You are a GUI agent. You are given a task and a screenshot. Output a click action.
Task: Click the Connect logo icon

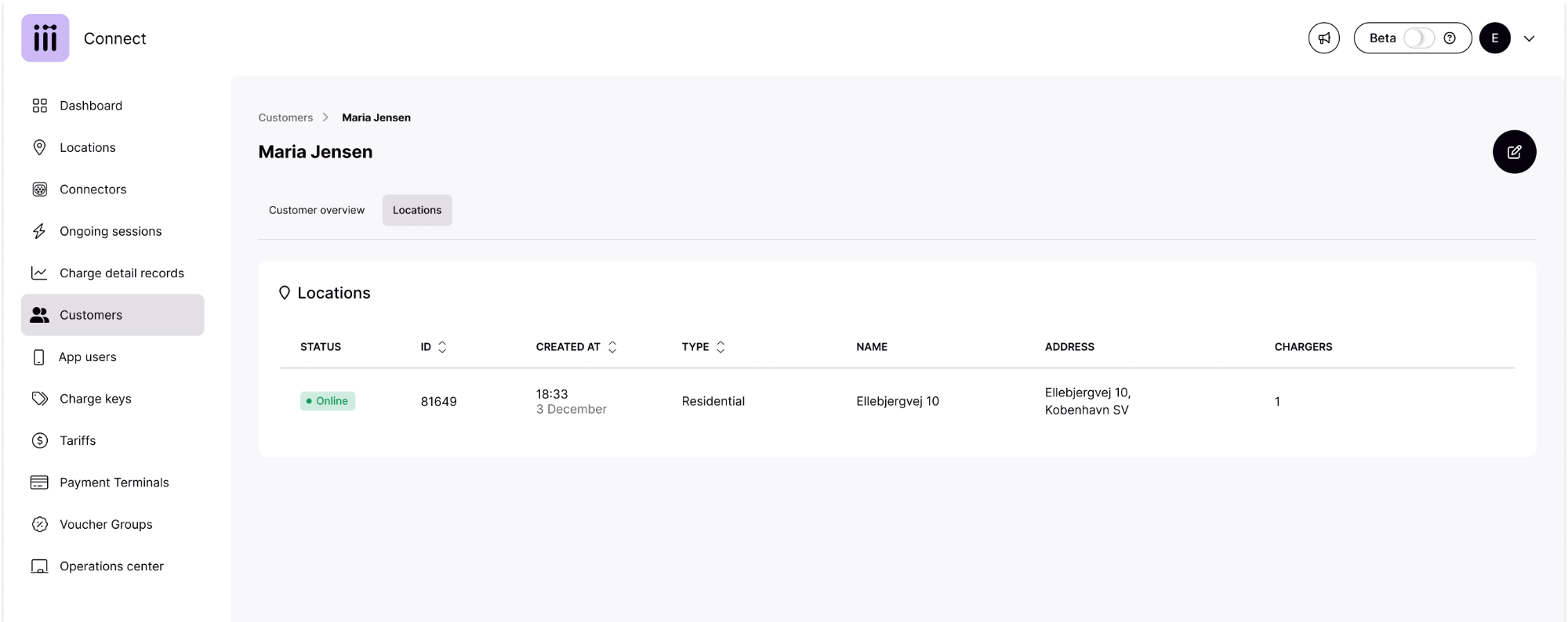pos(45,38)
